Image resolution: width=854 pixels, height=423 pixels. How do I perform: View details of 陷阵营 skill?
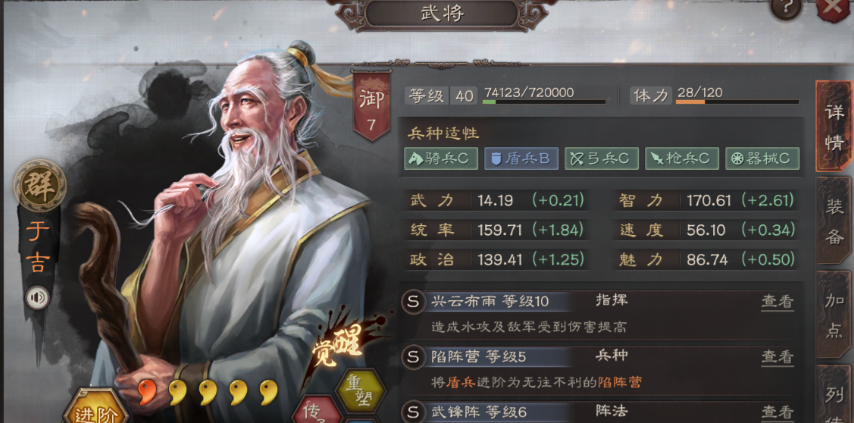[777, 357]
